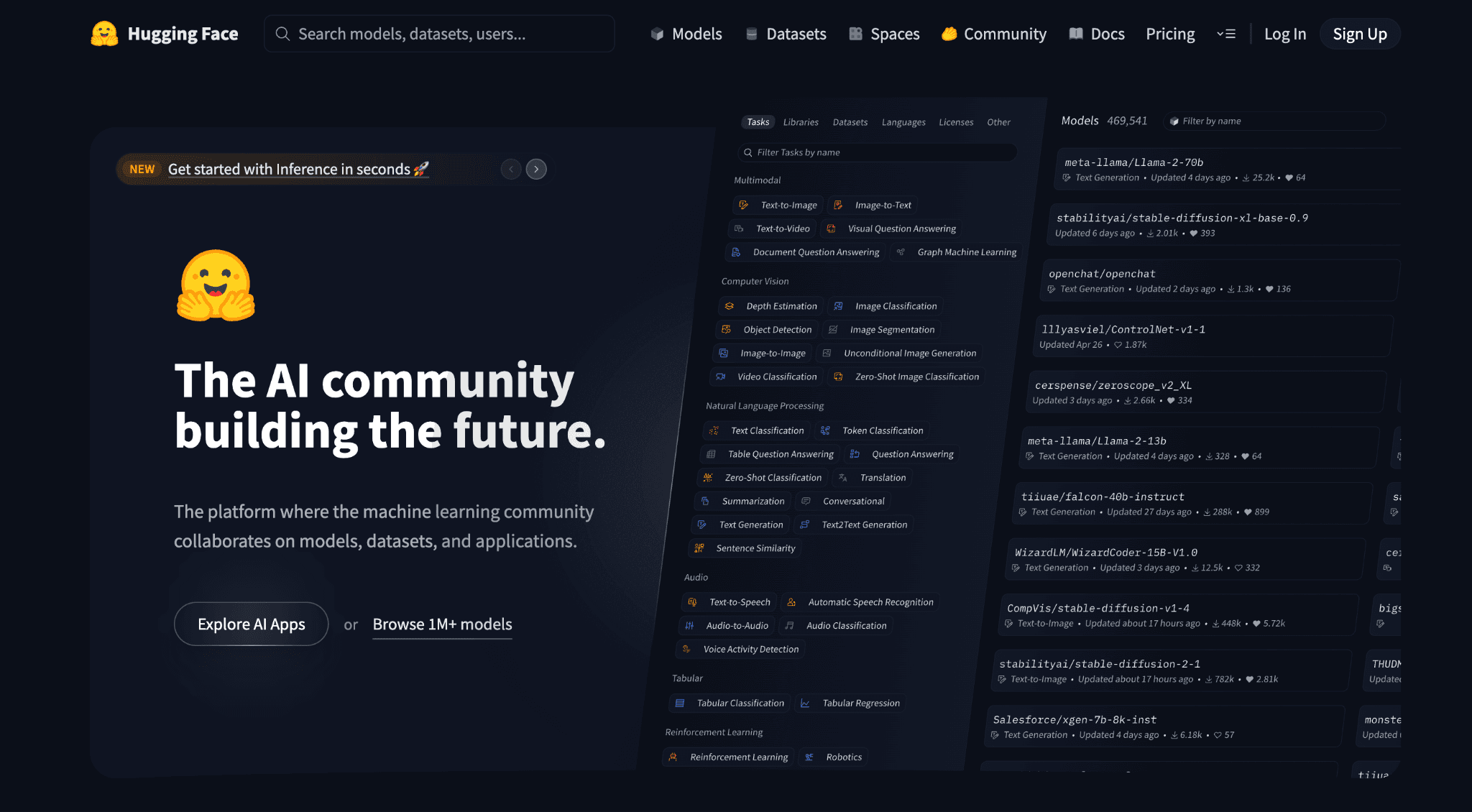
Task: Open the navbar more-options dropdown menu
Action: point(1226,34)
